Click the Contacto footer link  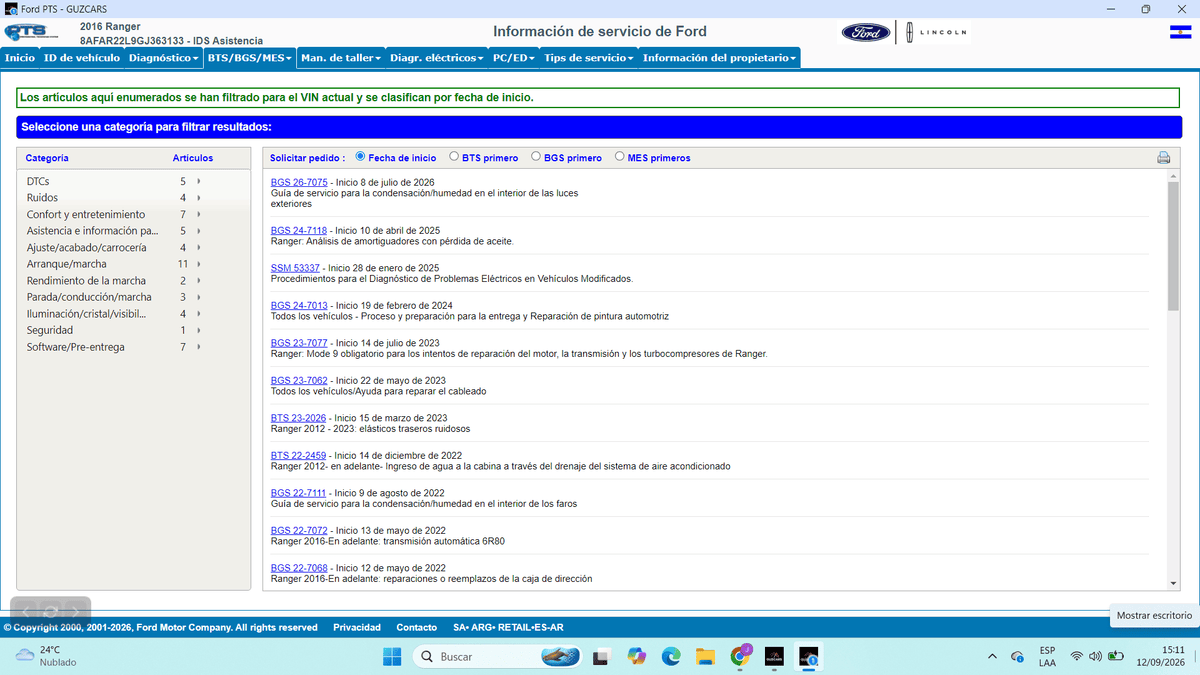(x=417, y=627)
